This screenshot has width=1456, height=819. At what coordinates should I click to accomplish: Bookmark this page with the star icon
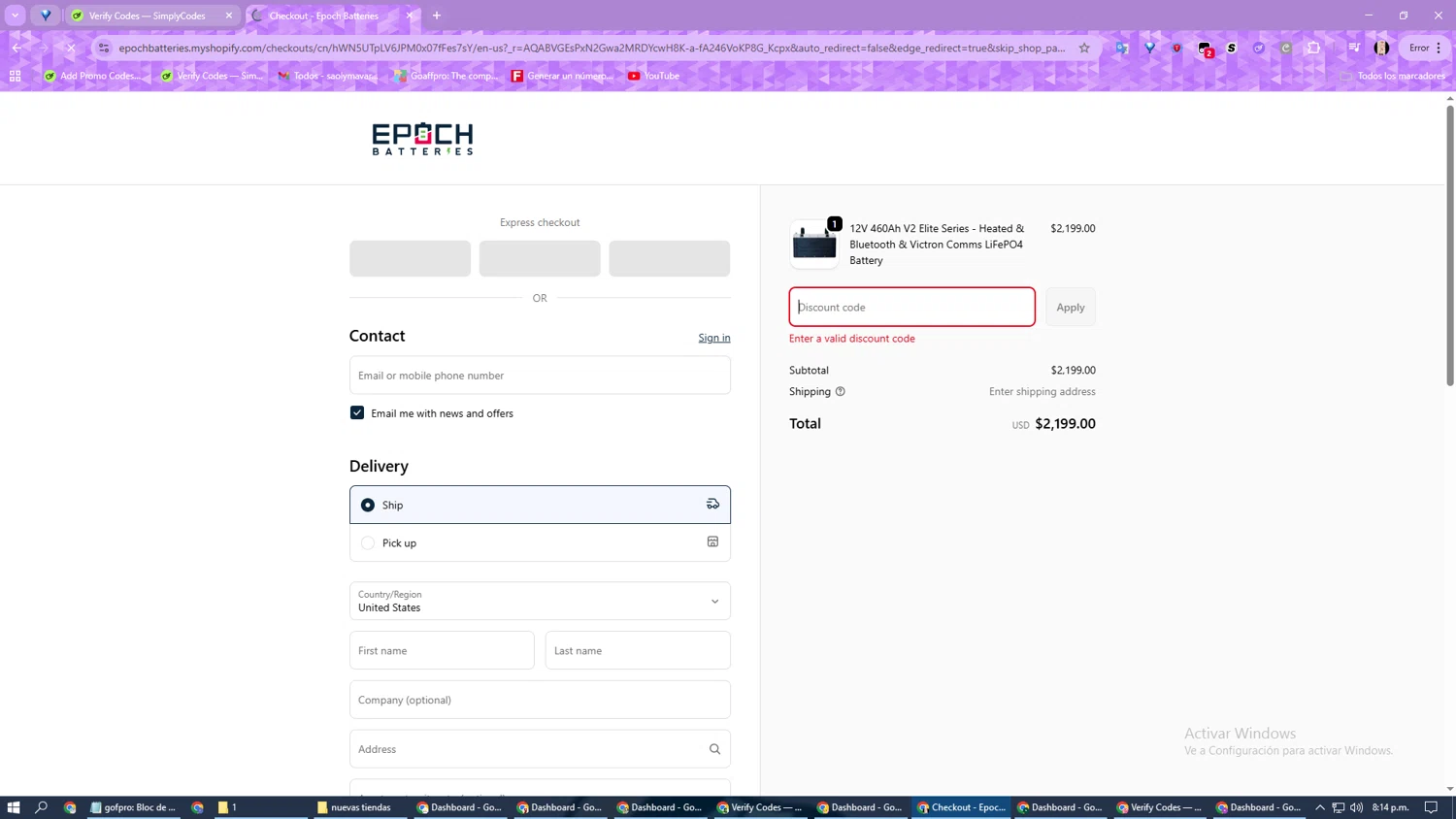point(1084,48)
